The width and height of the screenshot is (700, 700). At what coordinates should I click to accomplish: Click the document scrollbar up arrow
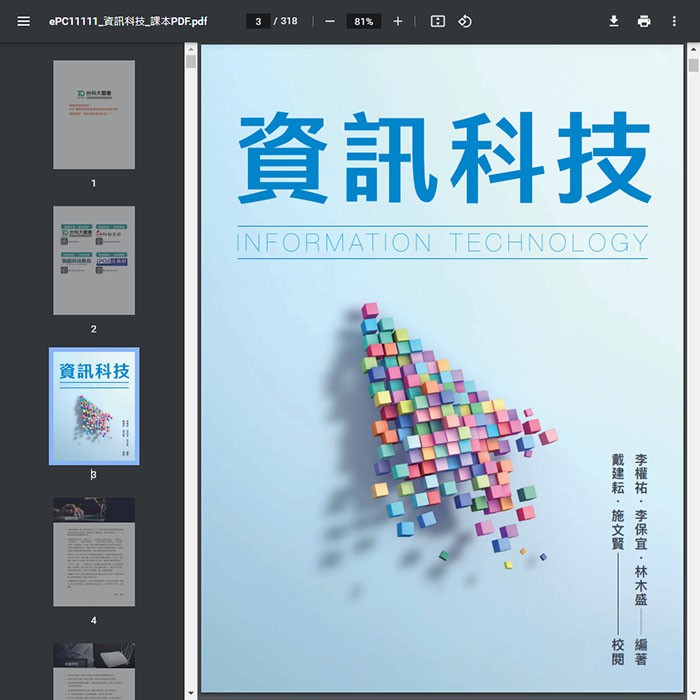tap(693, 50)
